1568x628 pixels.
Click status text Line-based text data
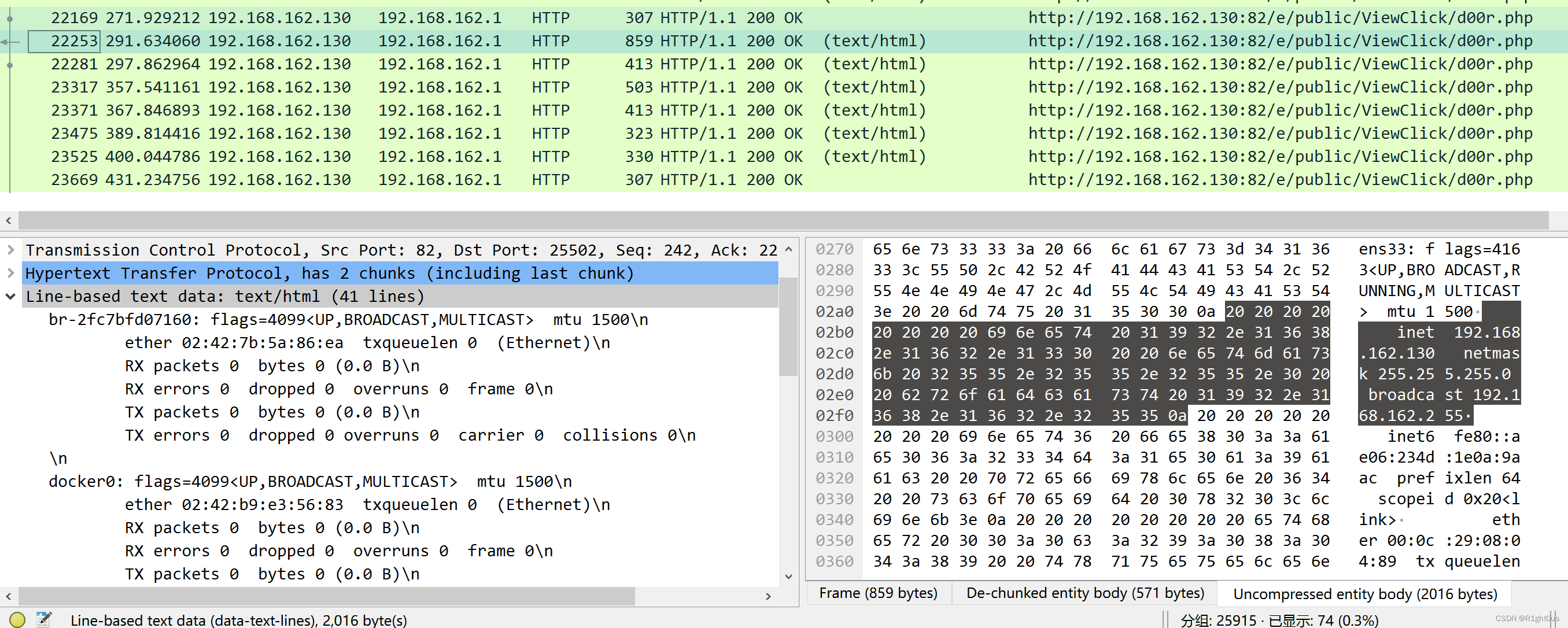239,620
